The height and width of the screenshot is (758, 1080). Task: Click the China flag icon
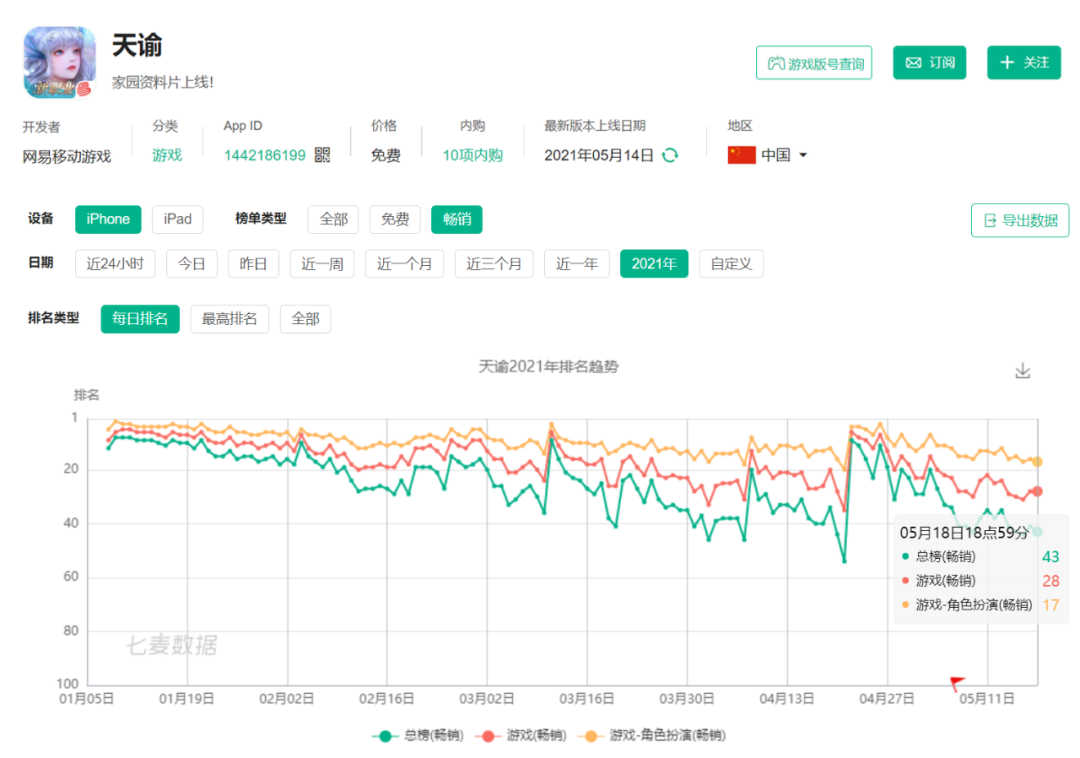click(x=741, y=155)
